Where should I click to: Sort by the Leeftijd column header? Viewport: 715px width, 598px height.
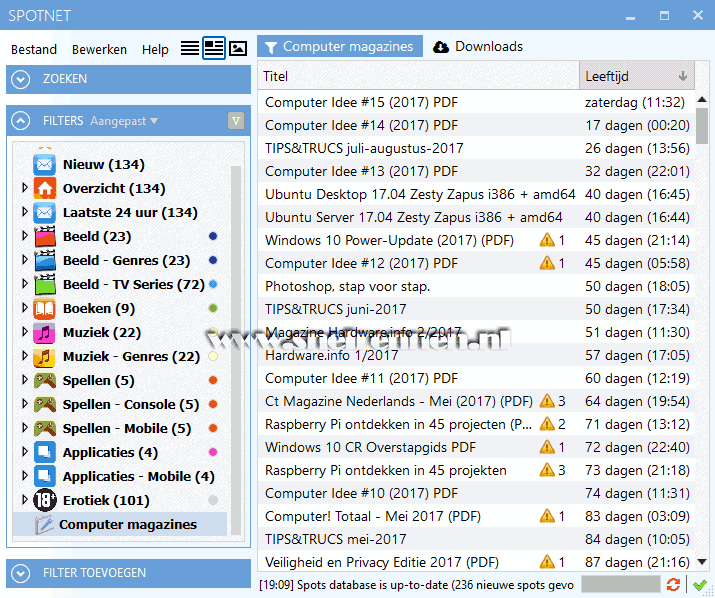637,76
